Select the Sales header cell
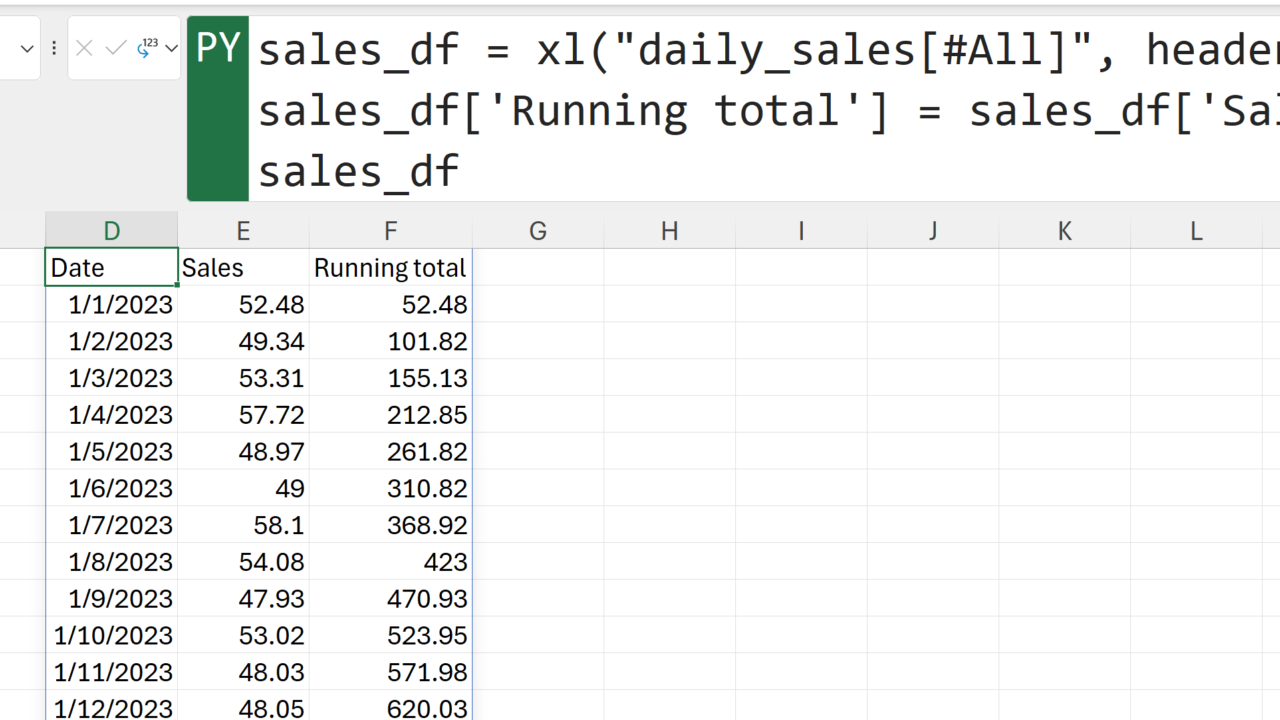Screen dimensions: 1280x720 click(243, 268)
